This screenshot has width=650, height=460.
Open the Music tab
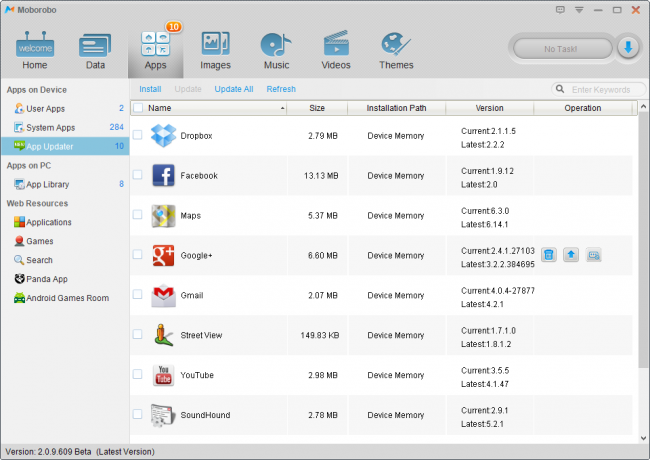point(276,51)
